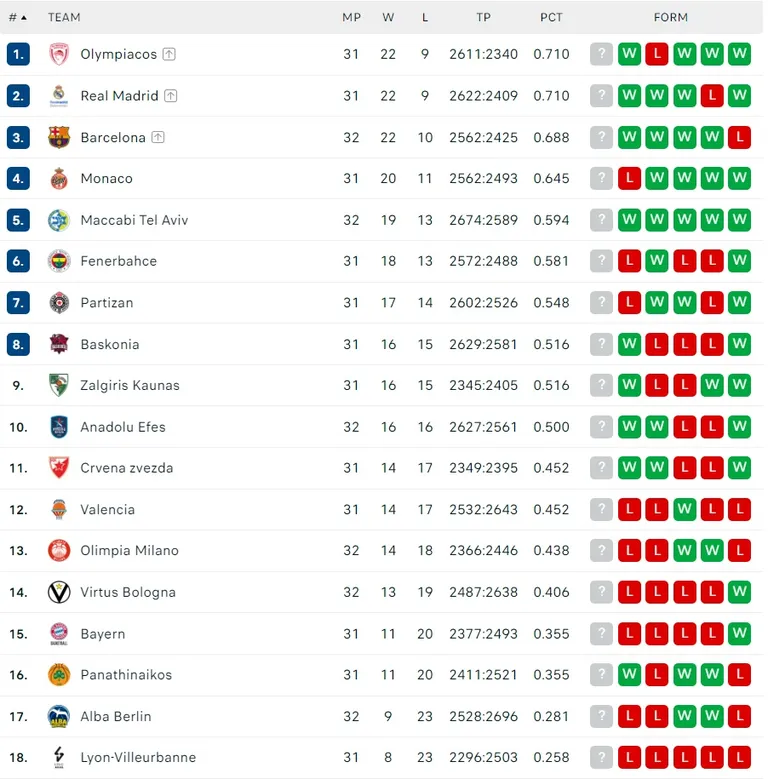Open Fenerbahce's upcoming match question-mark box
Viewport: 768px width, 779px height.
pos(601,261)
